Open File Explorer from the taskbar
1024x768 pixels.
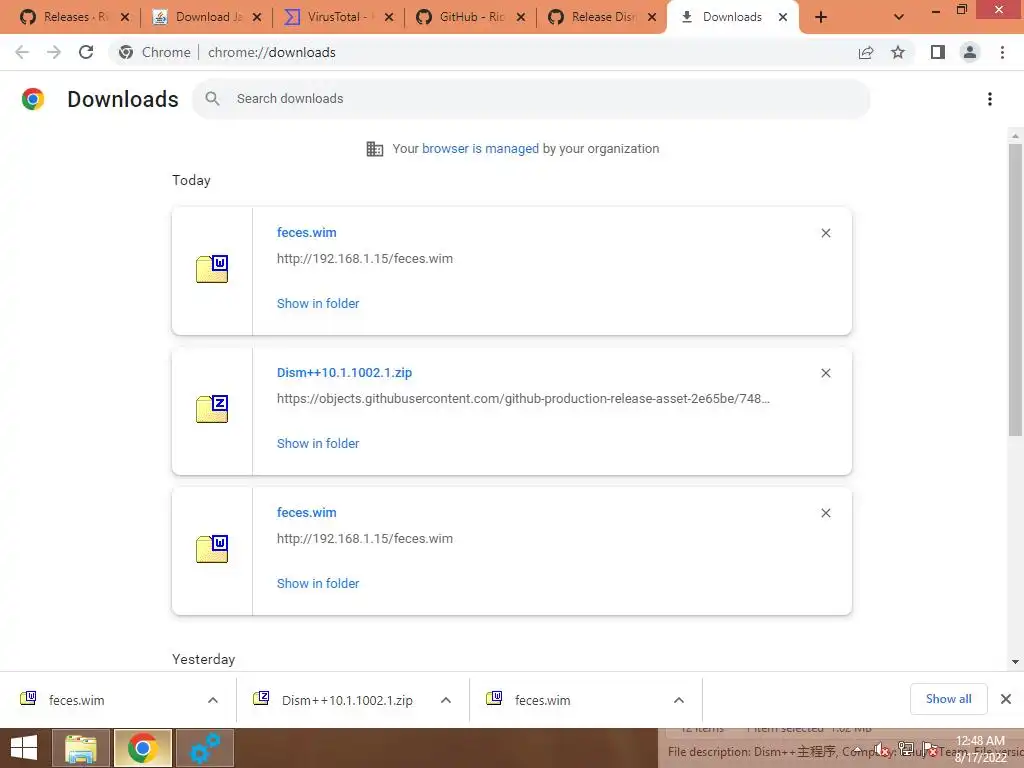tap(81, 748)
